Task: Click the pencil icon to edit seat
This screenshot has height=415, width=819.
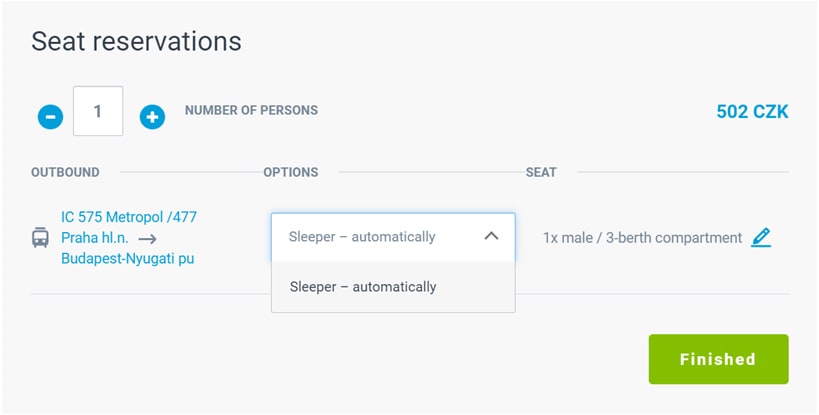Action: (x=761, y=238)
